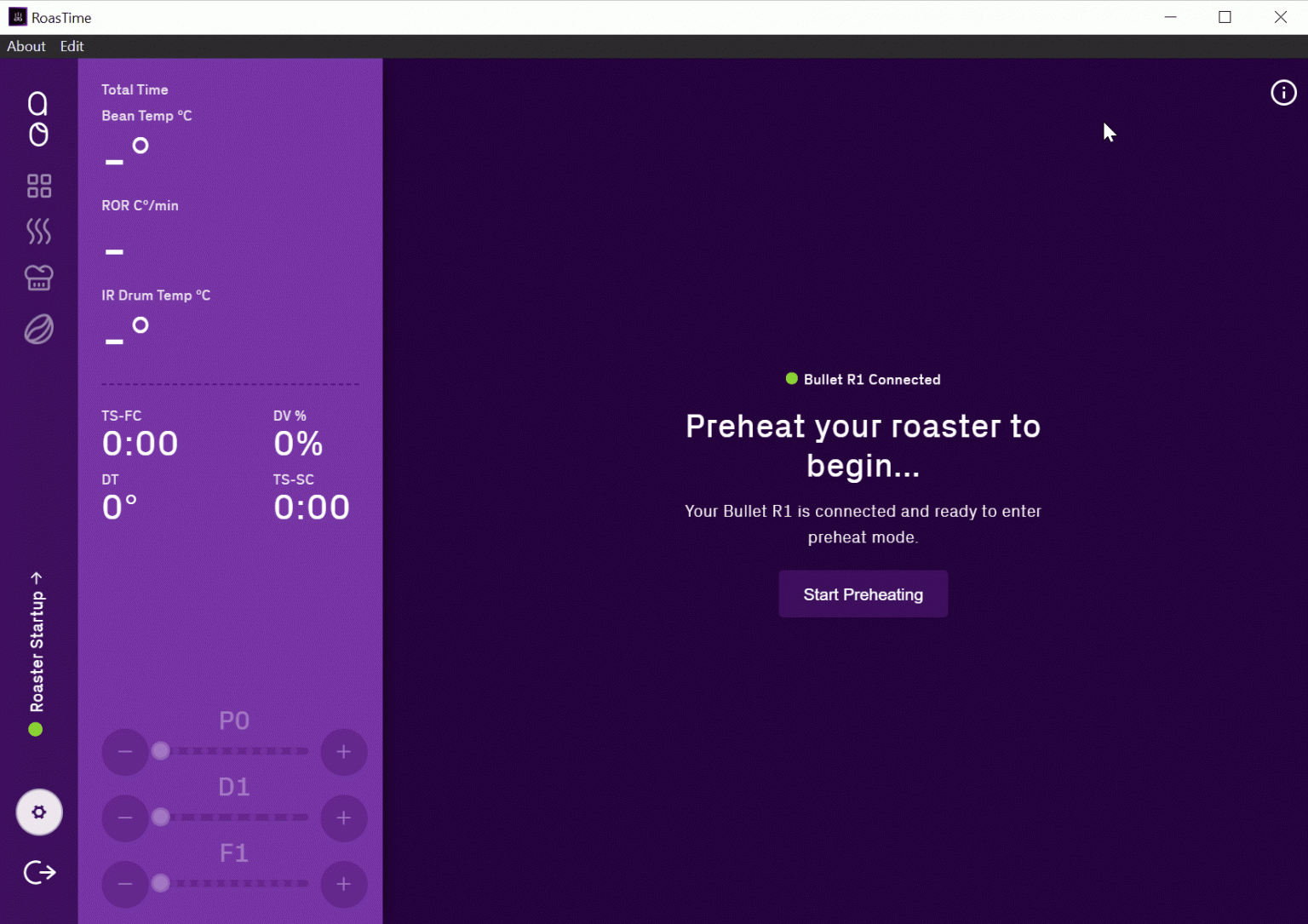Increase P0 power with plus button

tap(344, 752)
